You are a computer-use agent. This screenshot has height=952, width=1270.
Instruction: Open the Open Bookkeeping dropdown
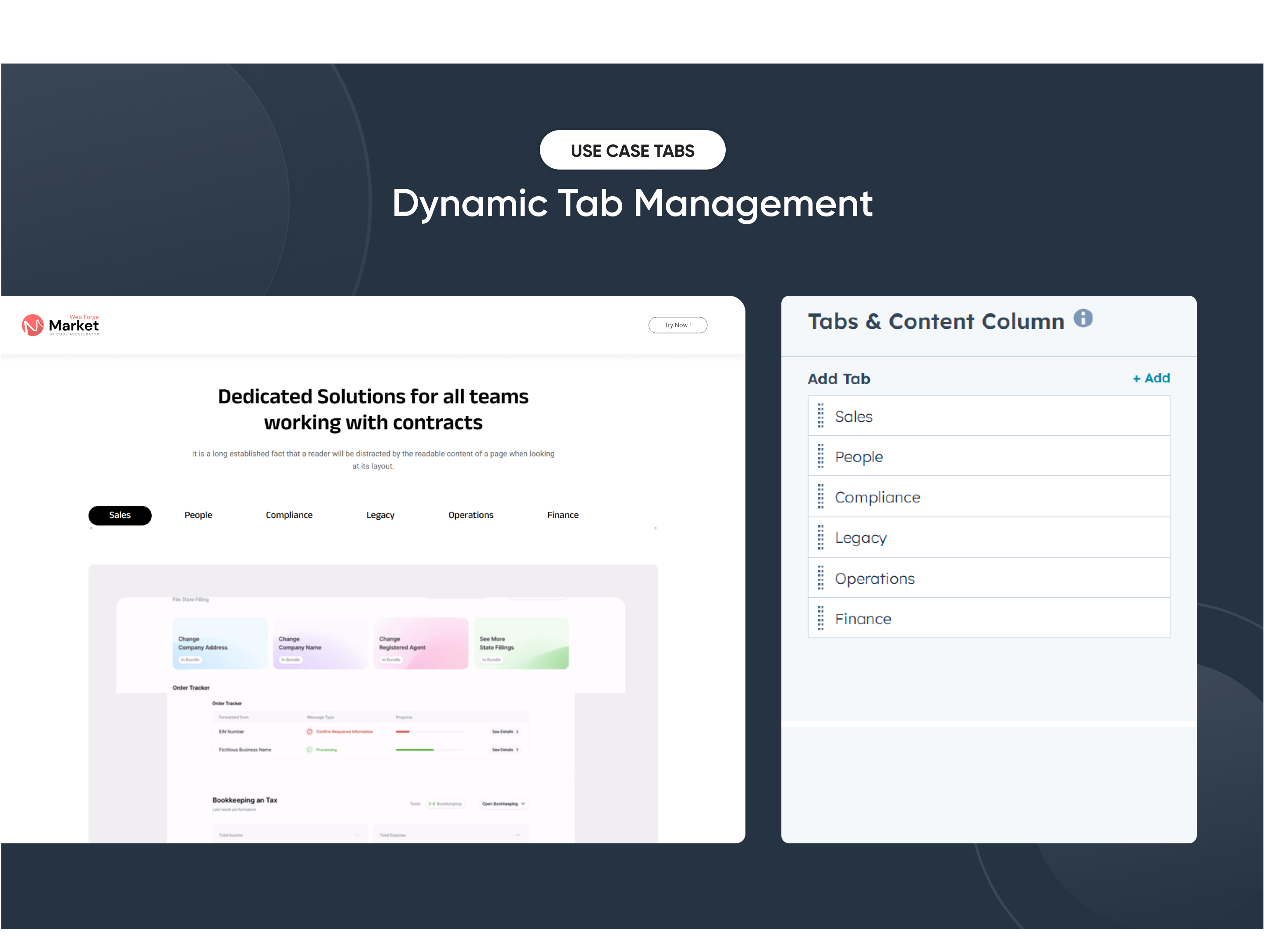coord(504,804)
